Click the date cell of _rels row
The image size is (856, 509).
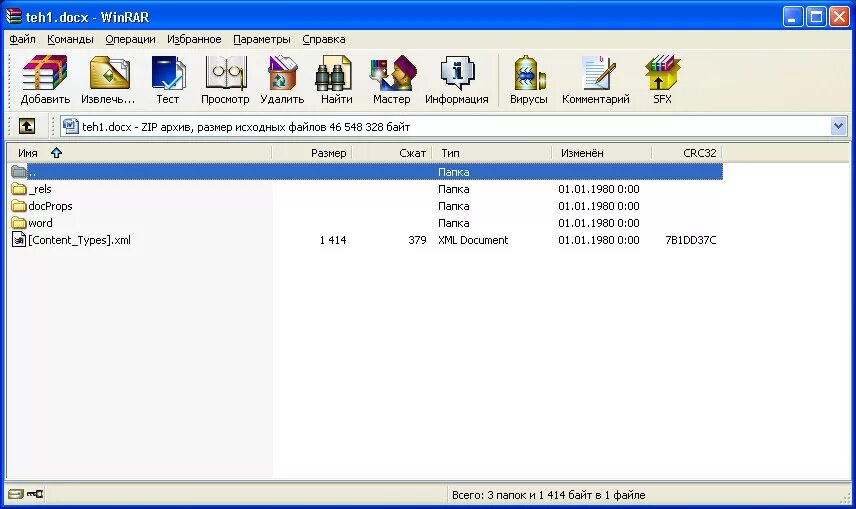click(x=598, y=189)
